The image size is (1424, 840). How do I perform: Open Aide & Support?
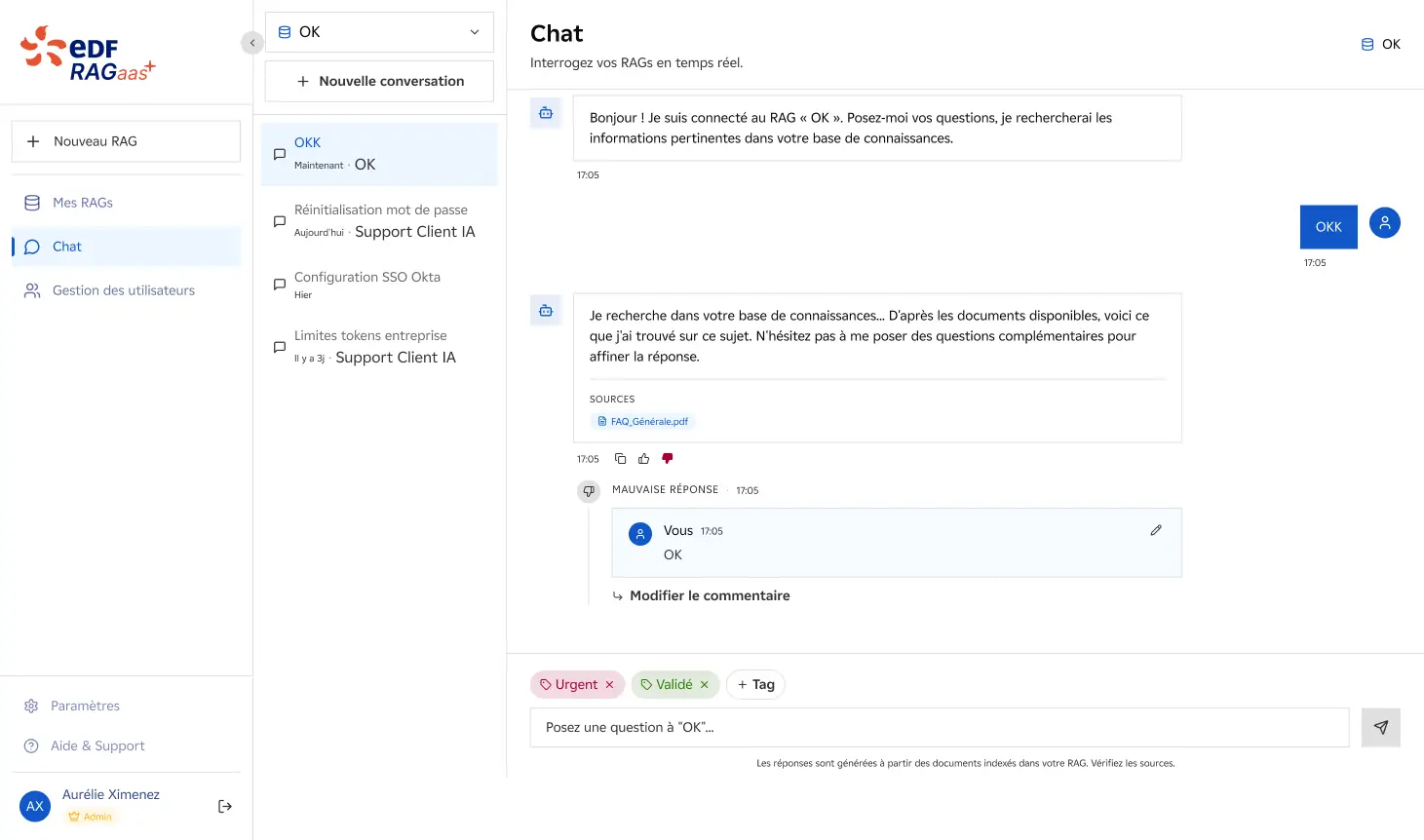pos(127,745)
